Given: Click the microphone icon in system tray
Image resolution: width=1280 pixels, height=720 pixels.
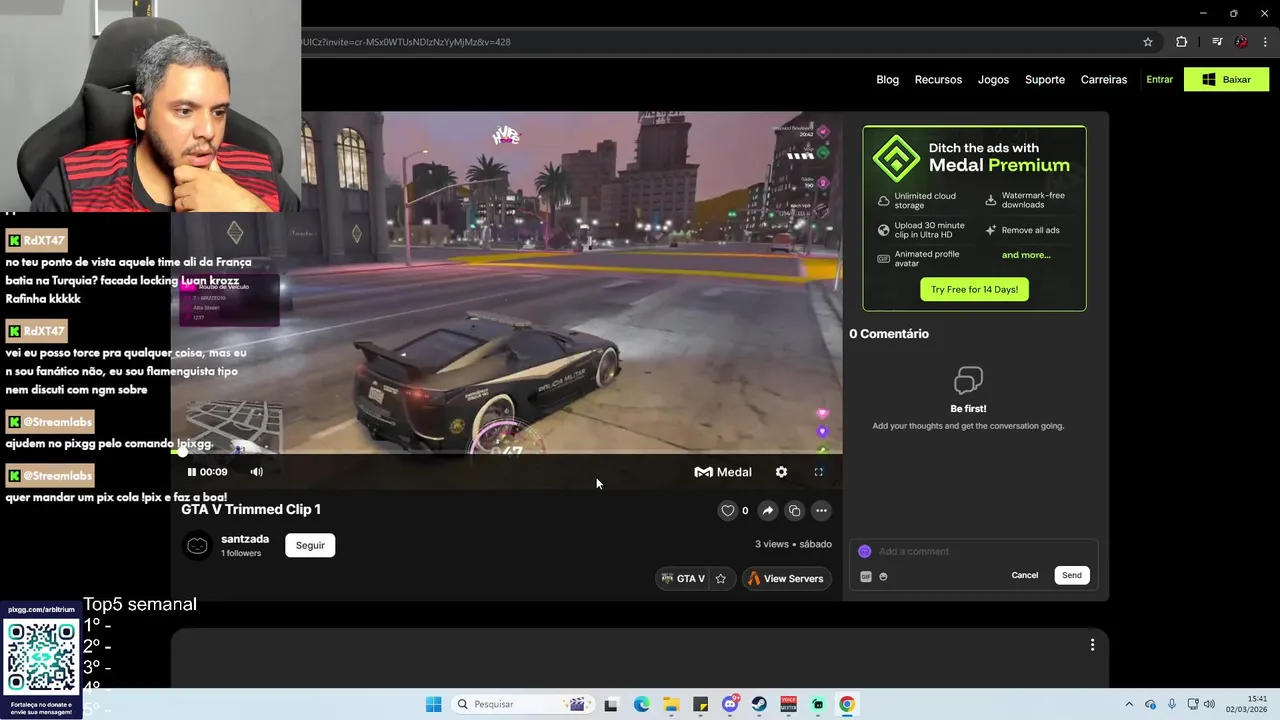Looking at the screenshot, I should [x=1171, y=704].
